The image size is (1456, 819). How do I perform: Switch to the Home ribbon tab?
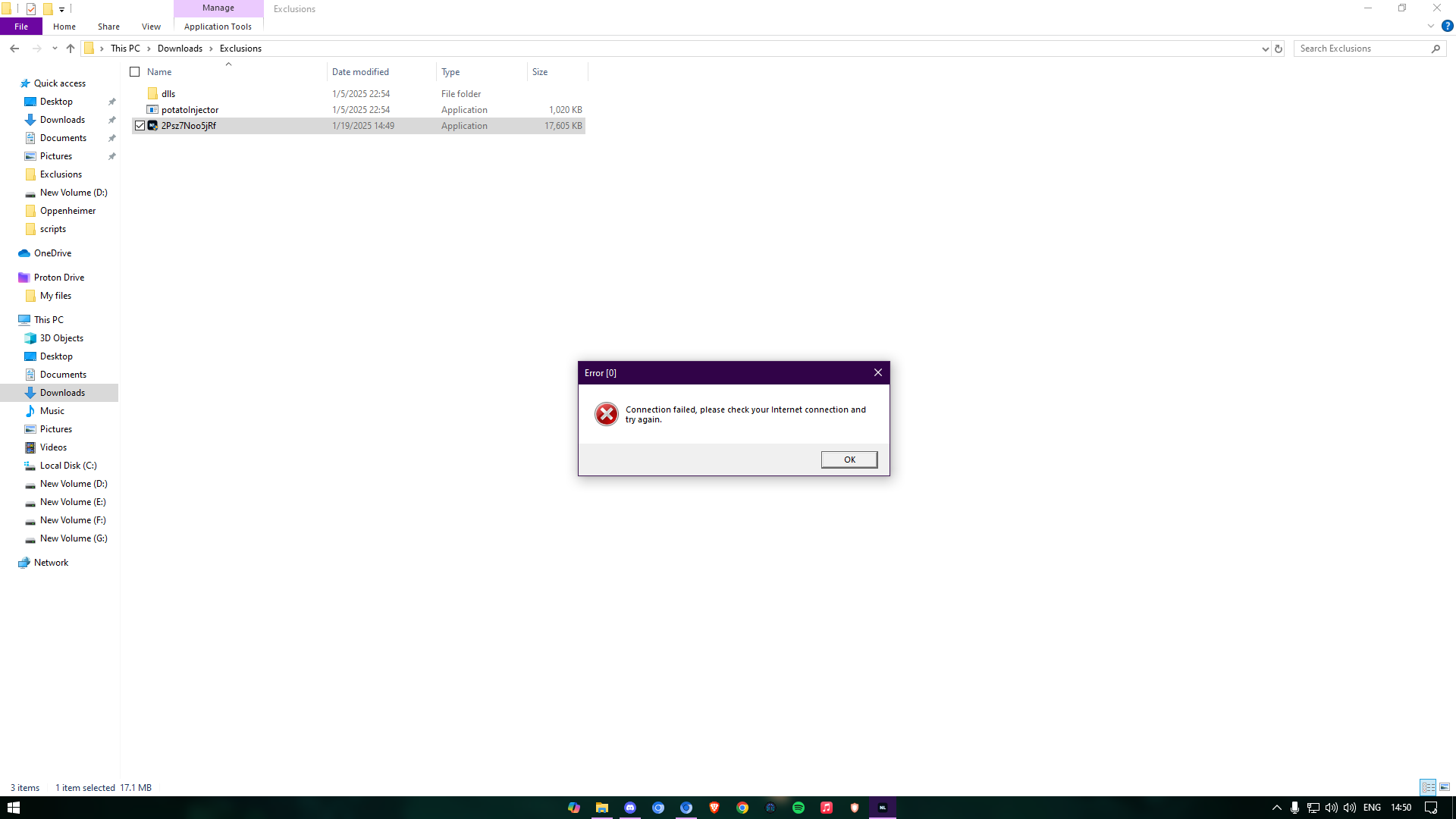[x=64, y=27]
